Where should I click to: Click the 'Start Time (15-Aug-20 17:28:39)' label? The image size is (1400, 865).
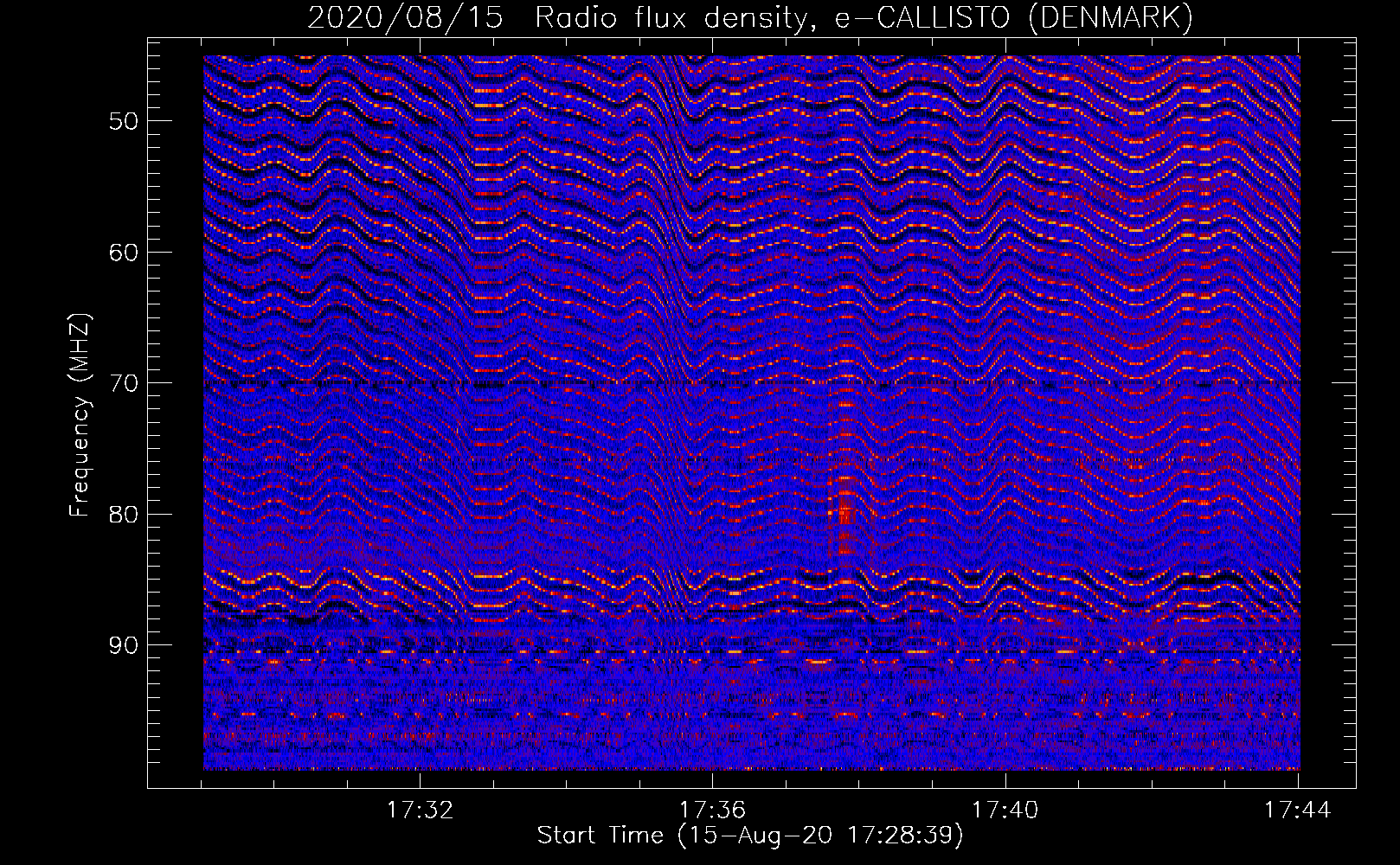click(750, 836)
